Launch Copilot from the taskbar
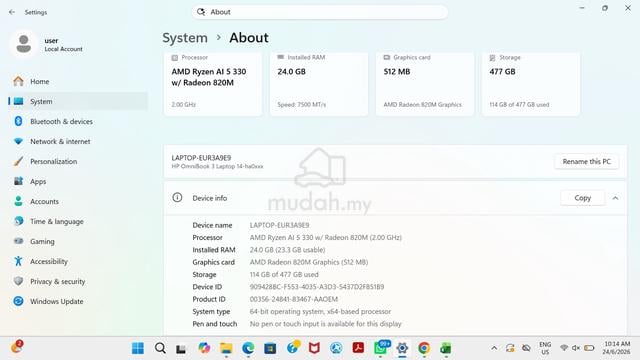The height and width of the screenshot is (360, 640). [204, 348]
